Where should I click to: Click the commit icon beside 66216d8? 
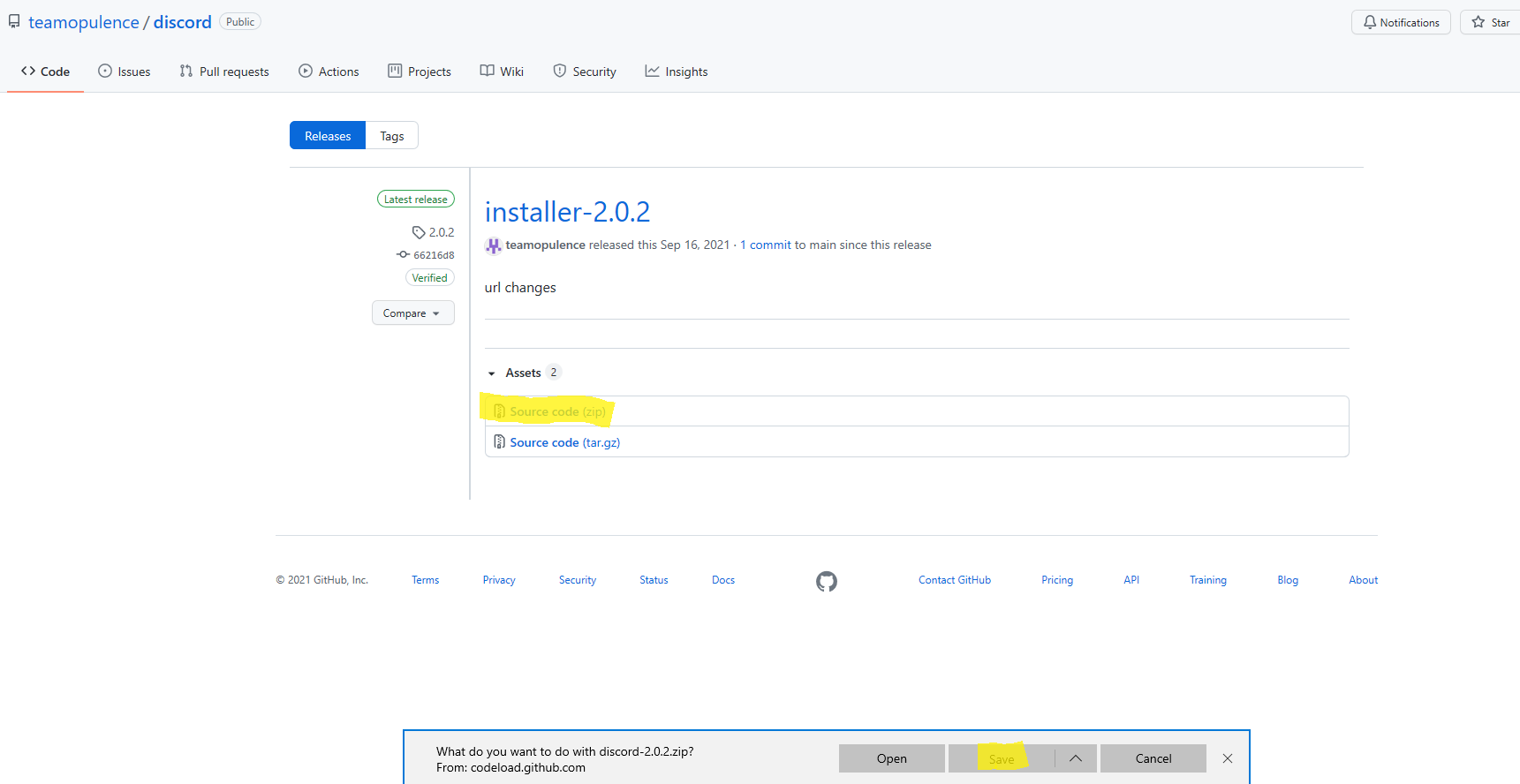click(404, 254)
